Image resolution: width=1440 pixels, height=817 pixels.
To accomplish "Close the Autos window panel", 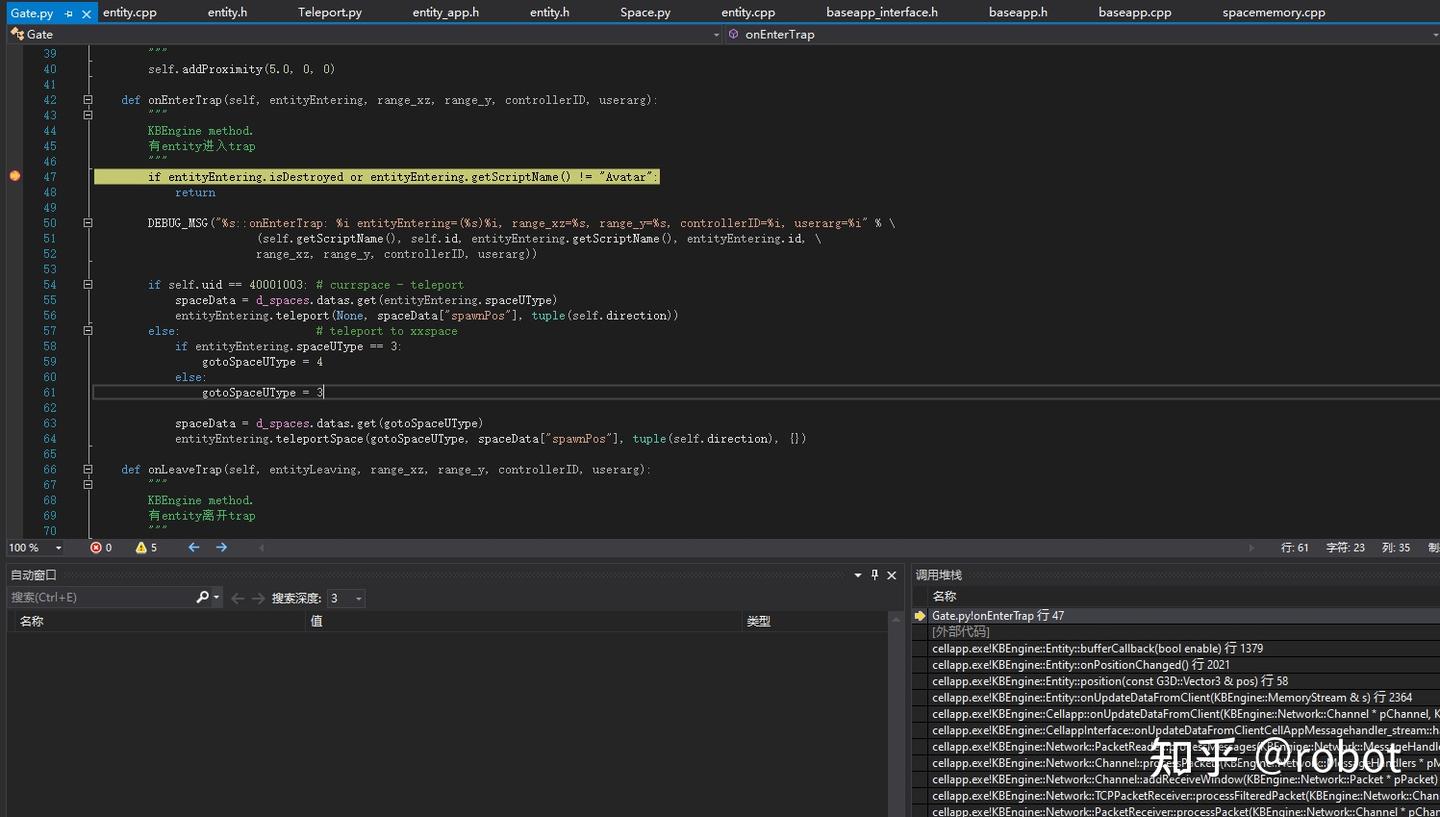I will [x=891, y=575].
